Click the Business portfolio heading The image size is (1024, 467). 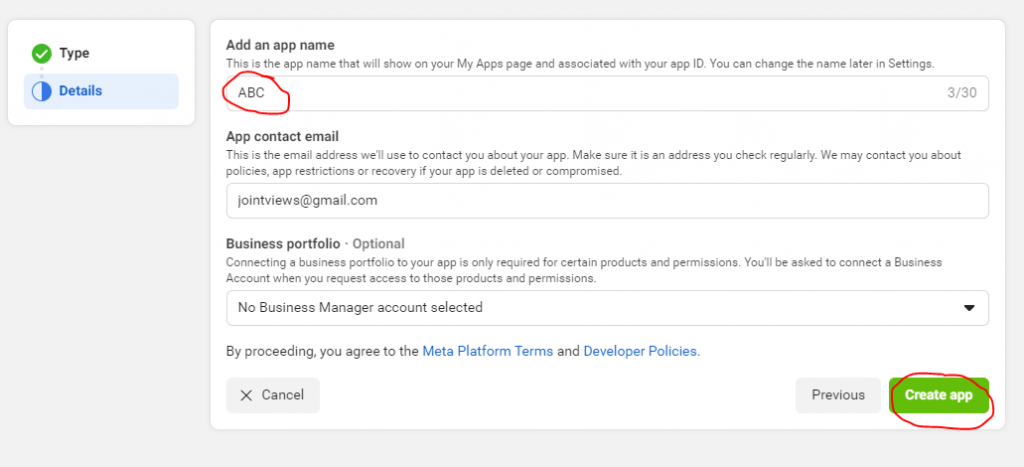coord(283,244)
